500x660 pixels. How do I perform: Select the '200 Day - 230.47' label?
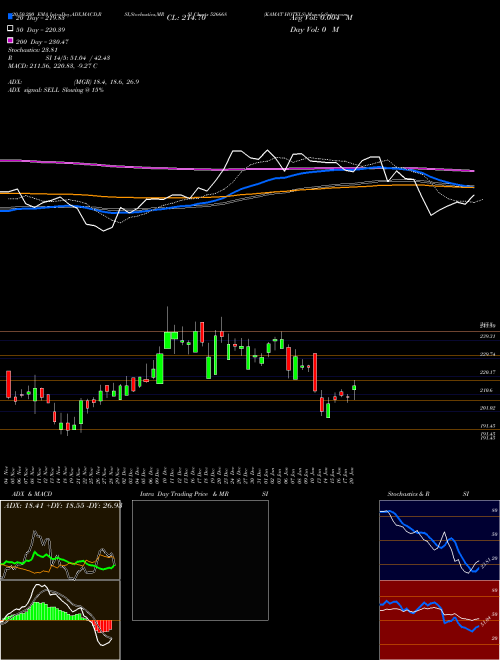click(42, 42)
